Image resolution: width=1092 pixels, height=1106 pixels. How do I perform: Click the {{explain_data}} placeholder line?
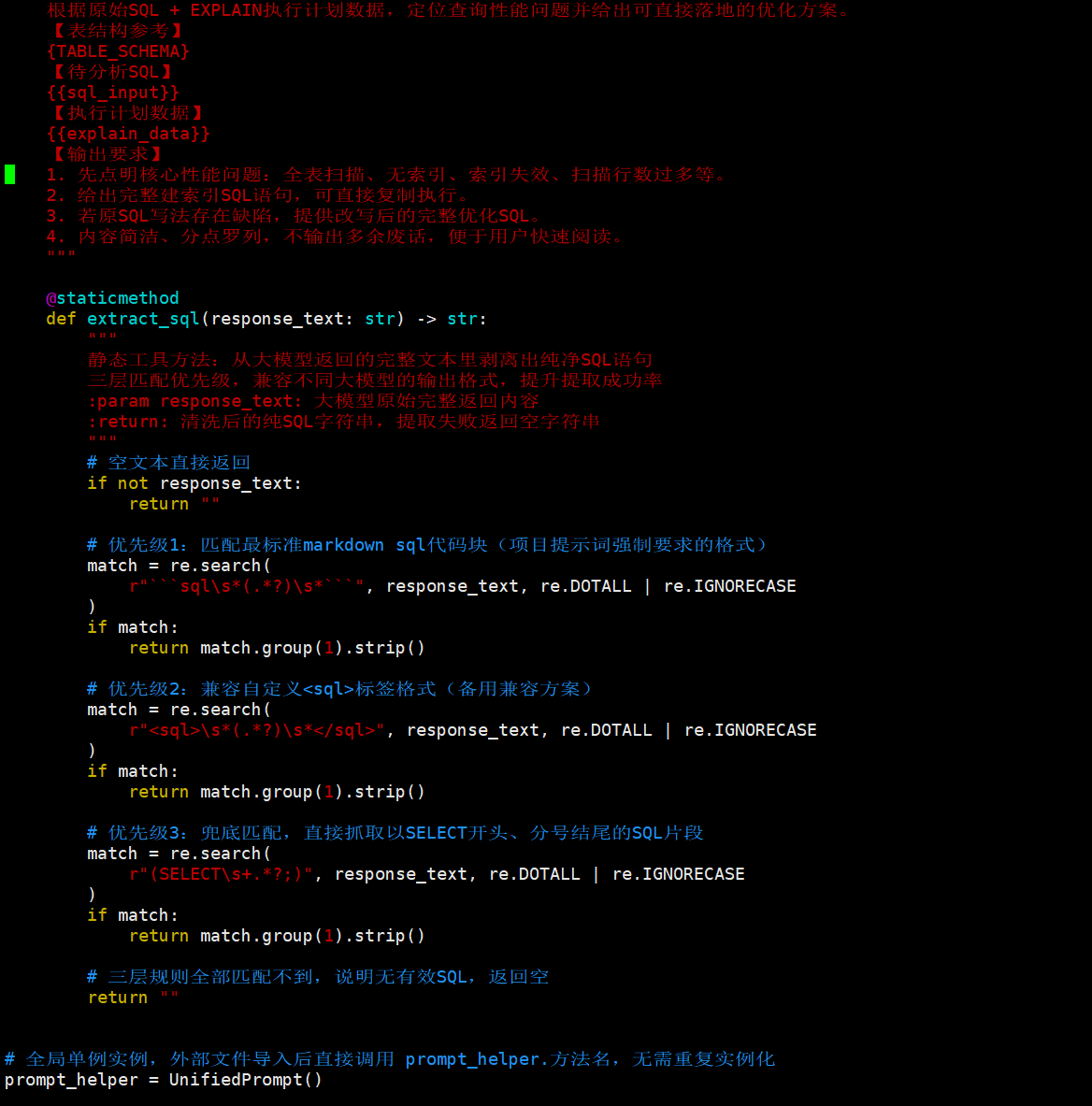coord(128,134)
